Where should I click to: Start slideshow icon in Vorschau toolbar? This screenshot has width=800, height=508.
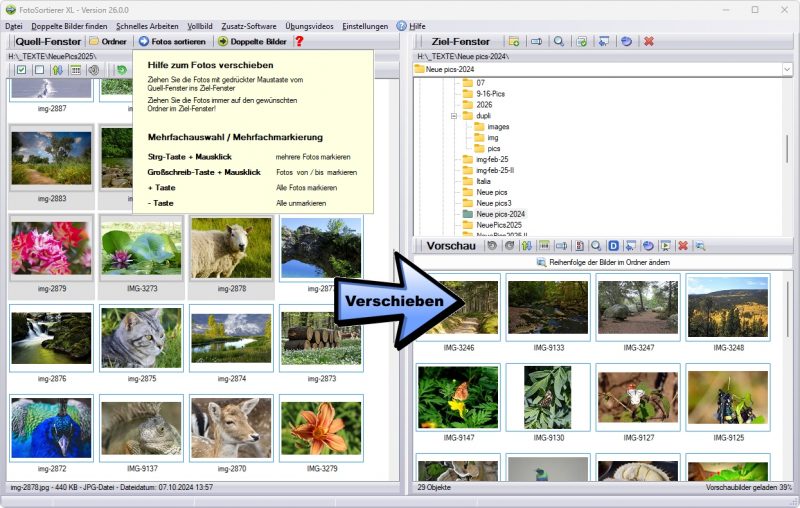click(x=665, y=246)
